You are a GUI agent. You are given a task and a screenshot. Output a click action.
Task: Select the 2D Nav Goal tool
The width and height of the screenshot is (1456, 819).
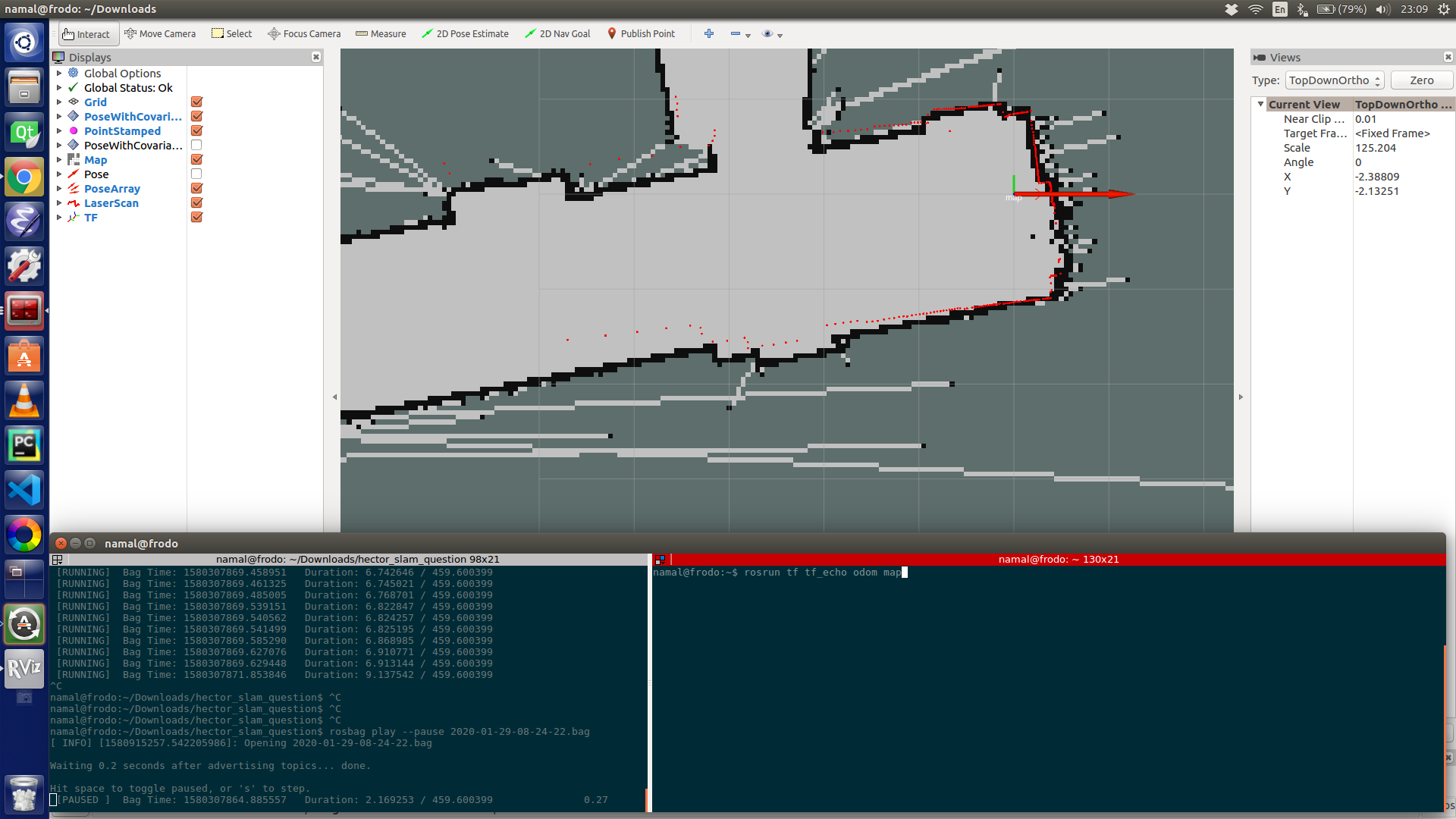coord(557,34)
